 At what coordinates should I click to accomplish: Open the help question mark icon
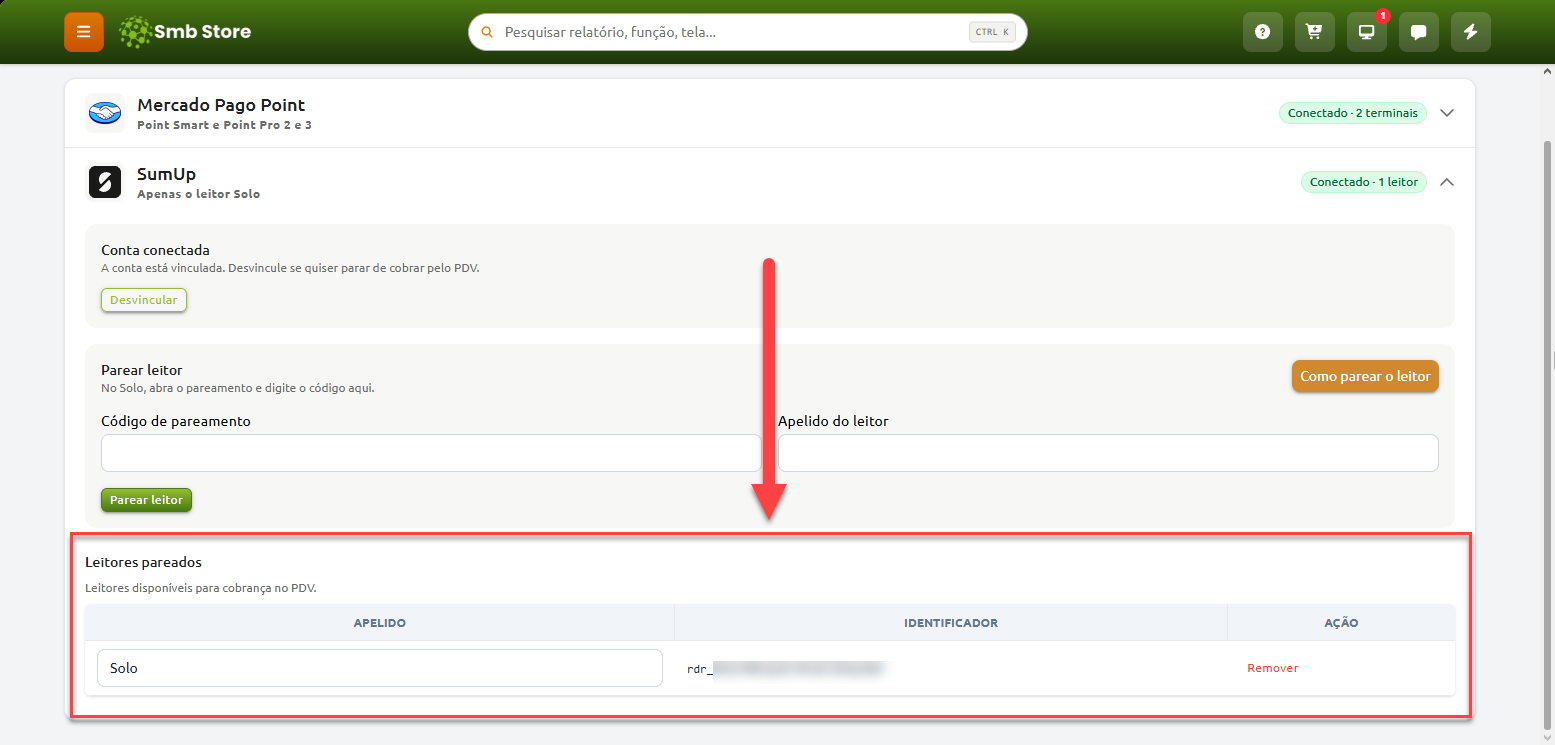(x=1263, y=32)
